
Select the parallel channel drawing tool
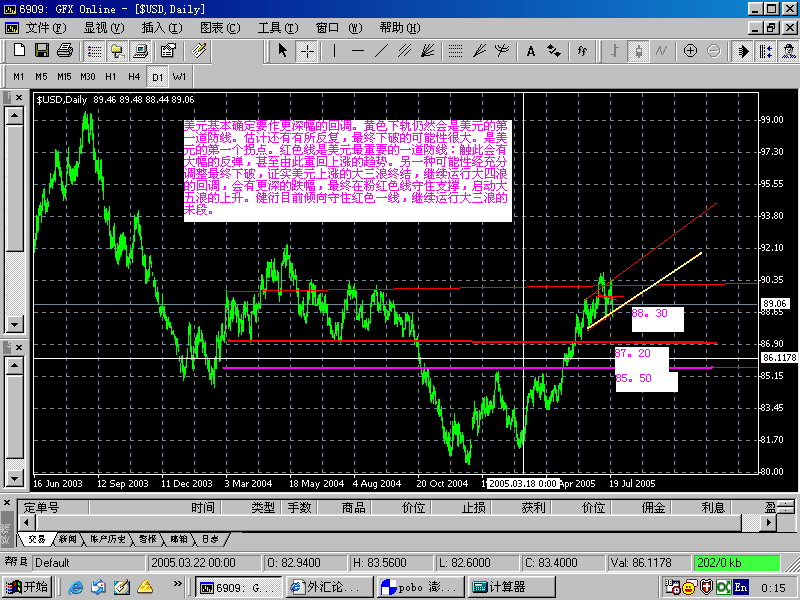click(405, 51)
